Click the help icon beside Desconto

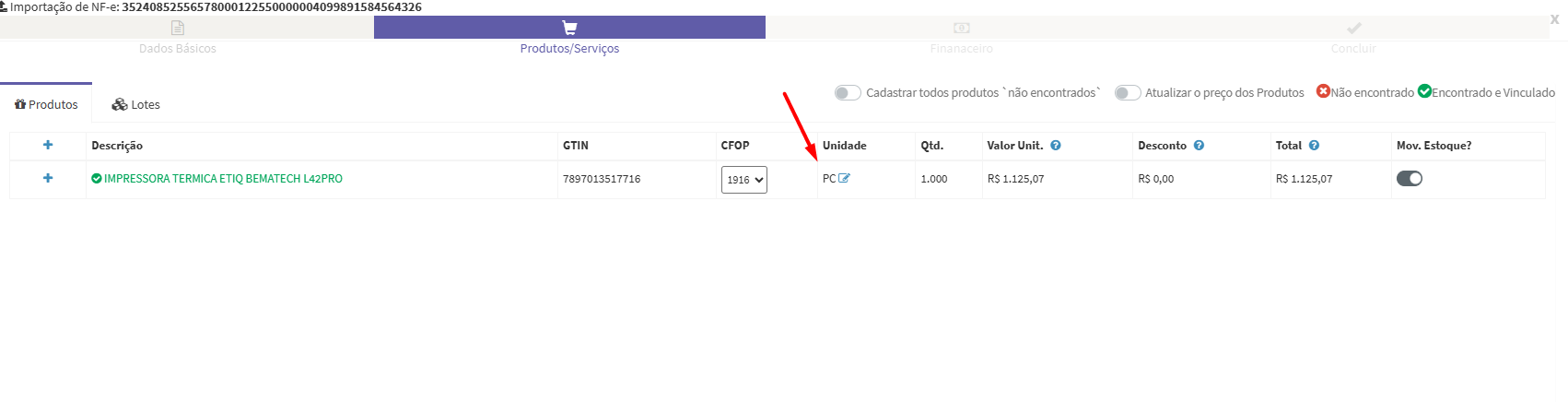(x=1199, y=146)
